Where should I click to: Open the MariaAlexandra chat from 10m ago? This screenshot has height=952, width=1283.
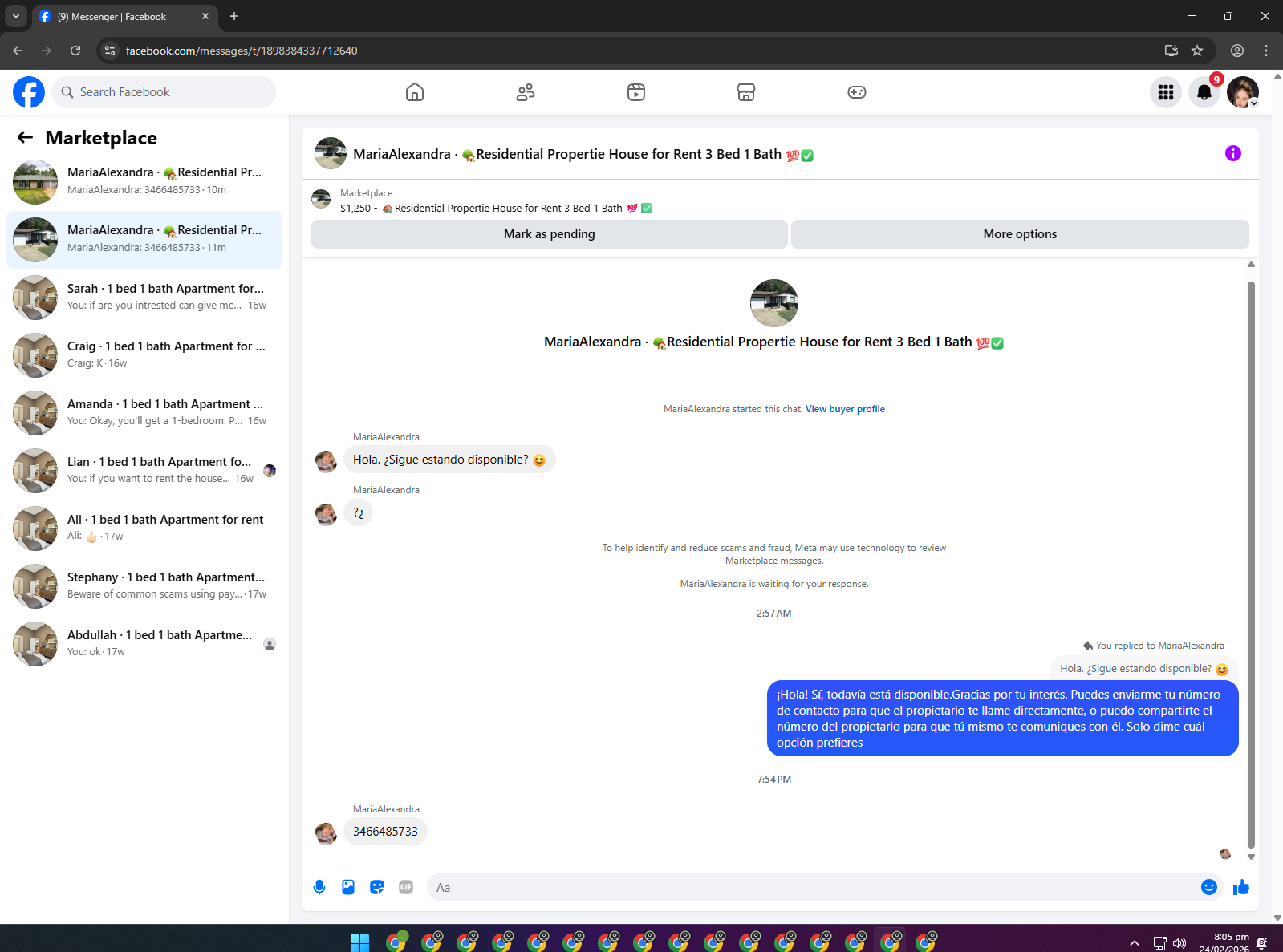[x=144, y=182]
